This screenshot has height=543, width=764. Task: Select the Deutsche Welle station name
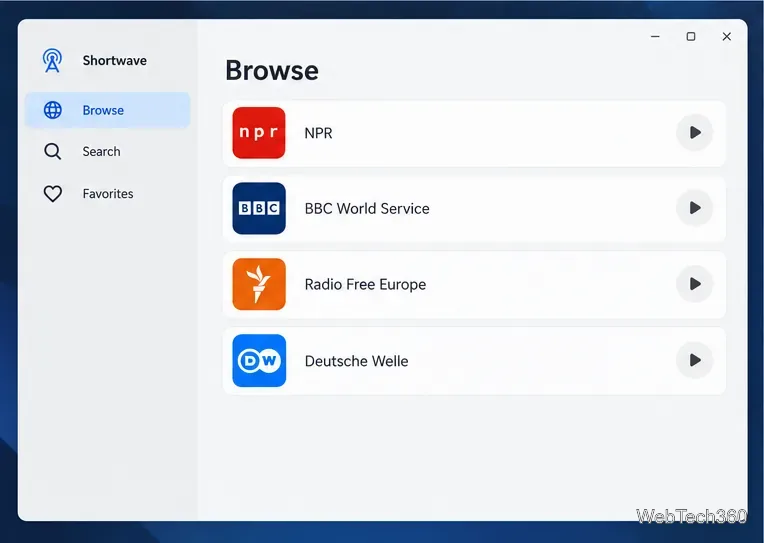click(x=356, y=361)
